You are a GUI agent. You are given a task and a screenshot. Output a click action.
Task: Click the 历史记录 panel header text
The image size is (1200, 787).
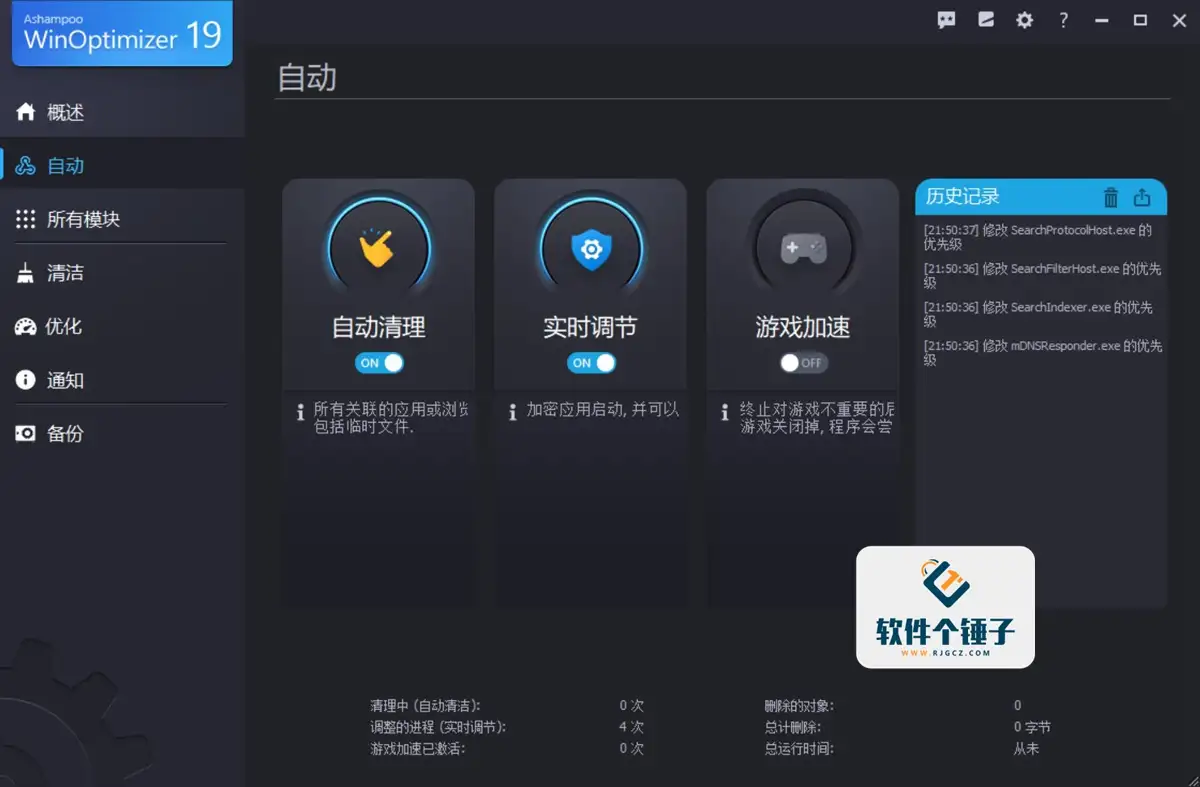tap(962, 197)
